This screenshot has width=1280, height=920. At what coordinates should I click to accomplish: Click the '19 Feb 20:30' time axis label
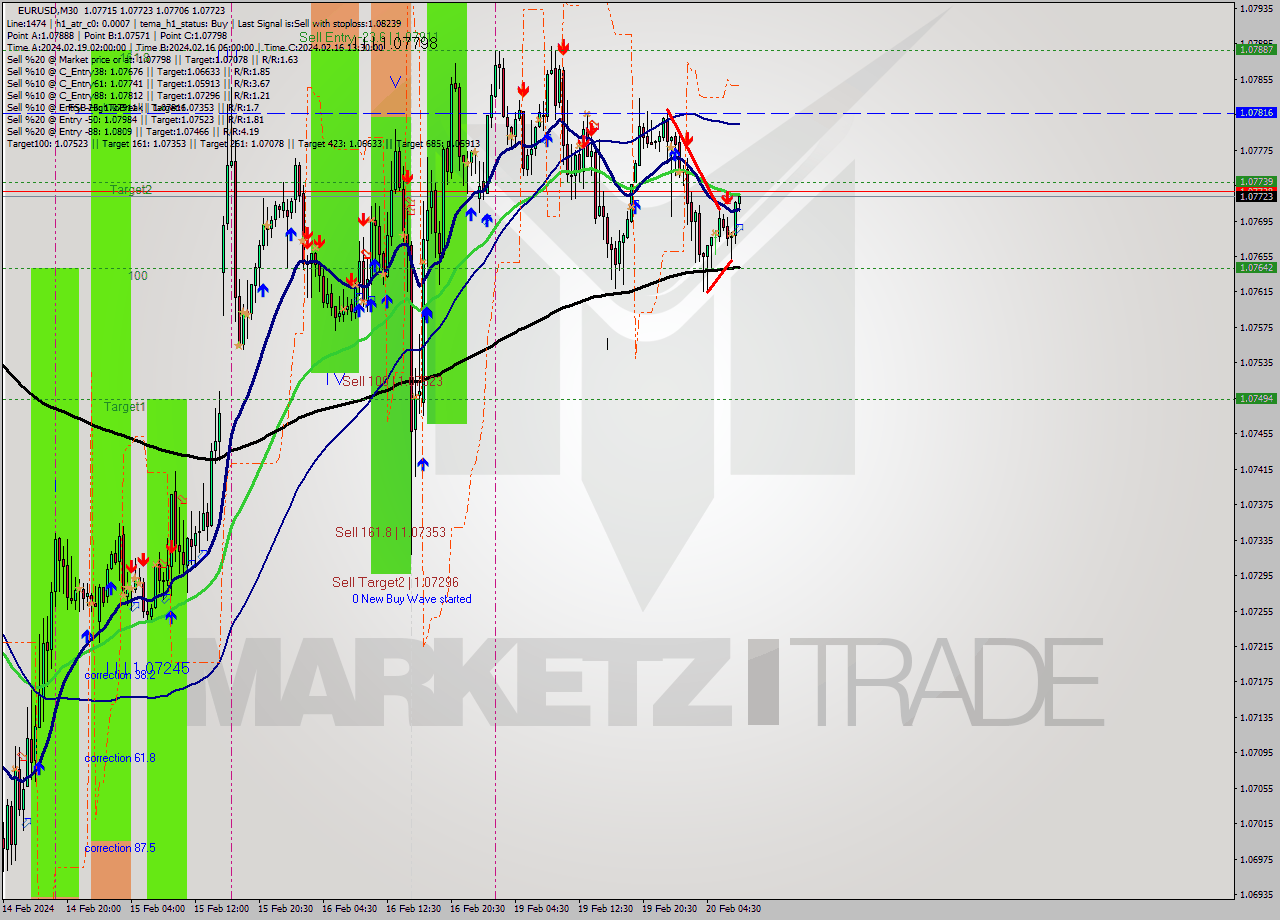[669, 909]
